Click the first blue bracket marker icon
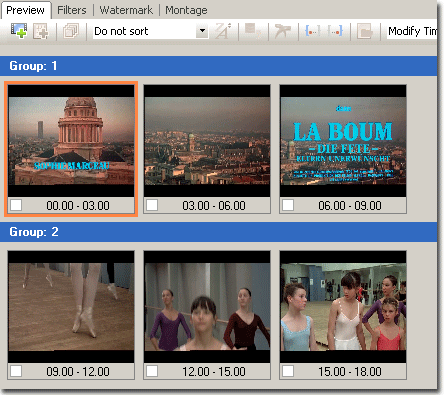 [x=313, y=31]
